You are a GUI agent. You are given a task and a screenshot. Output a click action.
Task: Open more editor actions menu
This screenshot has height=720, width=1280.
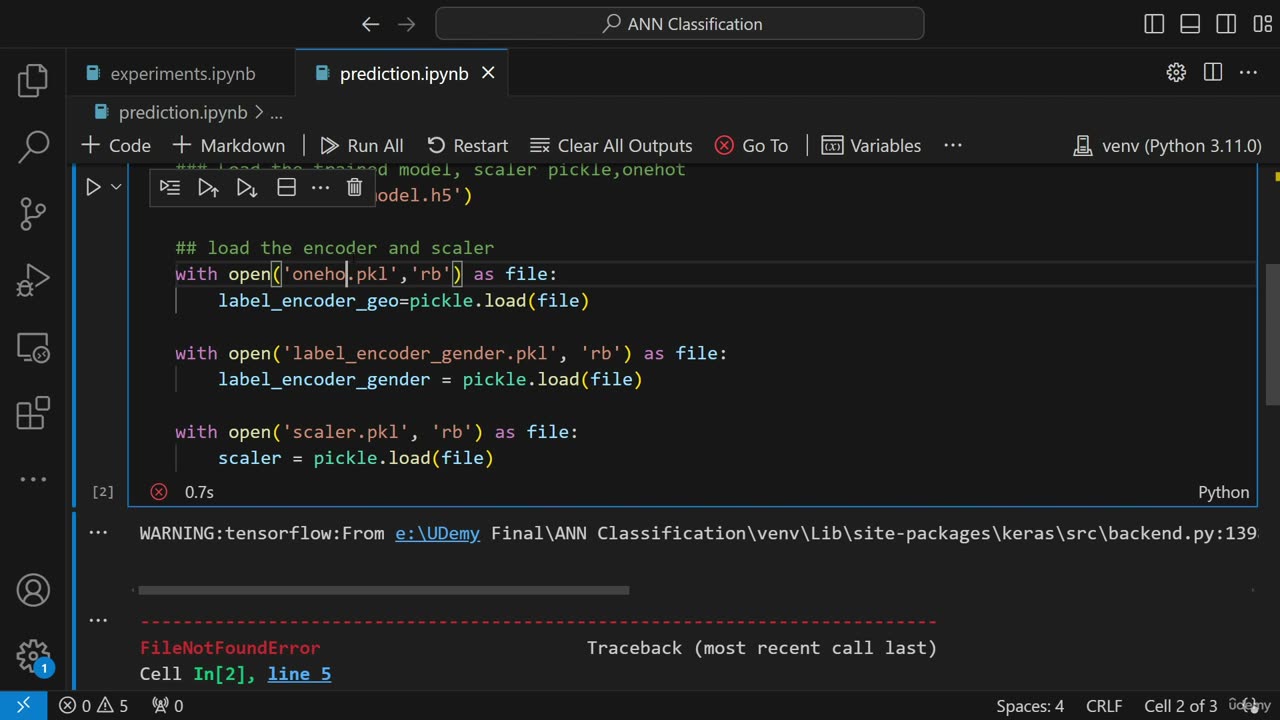(1248, 73)
